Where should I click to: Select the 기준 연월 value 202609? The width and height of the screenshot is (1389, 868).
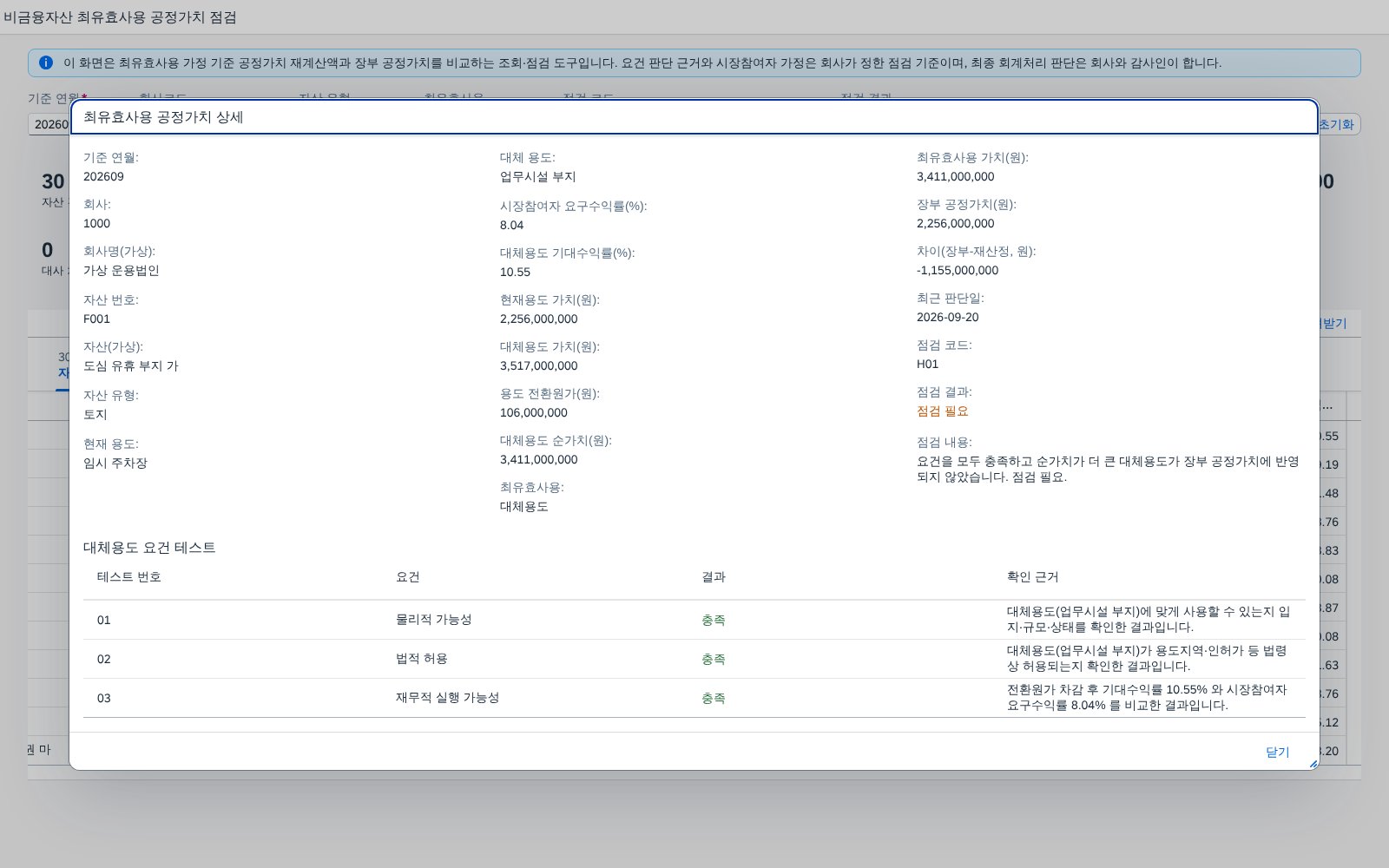(103, 176)
